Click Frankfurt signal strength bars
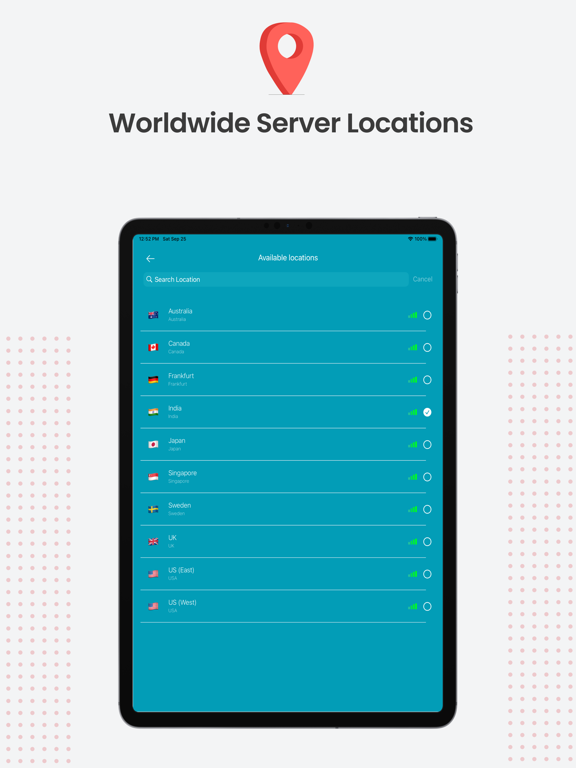 coord(412,380)
